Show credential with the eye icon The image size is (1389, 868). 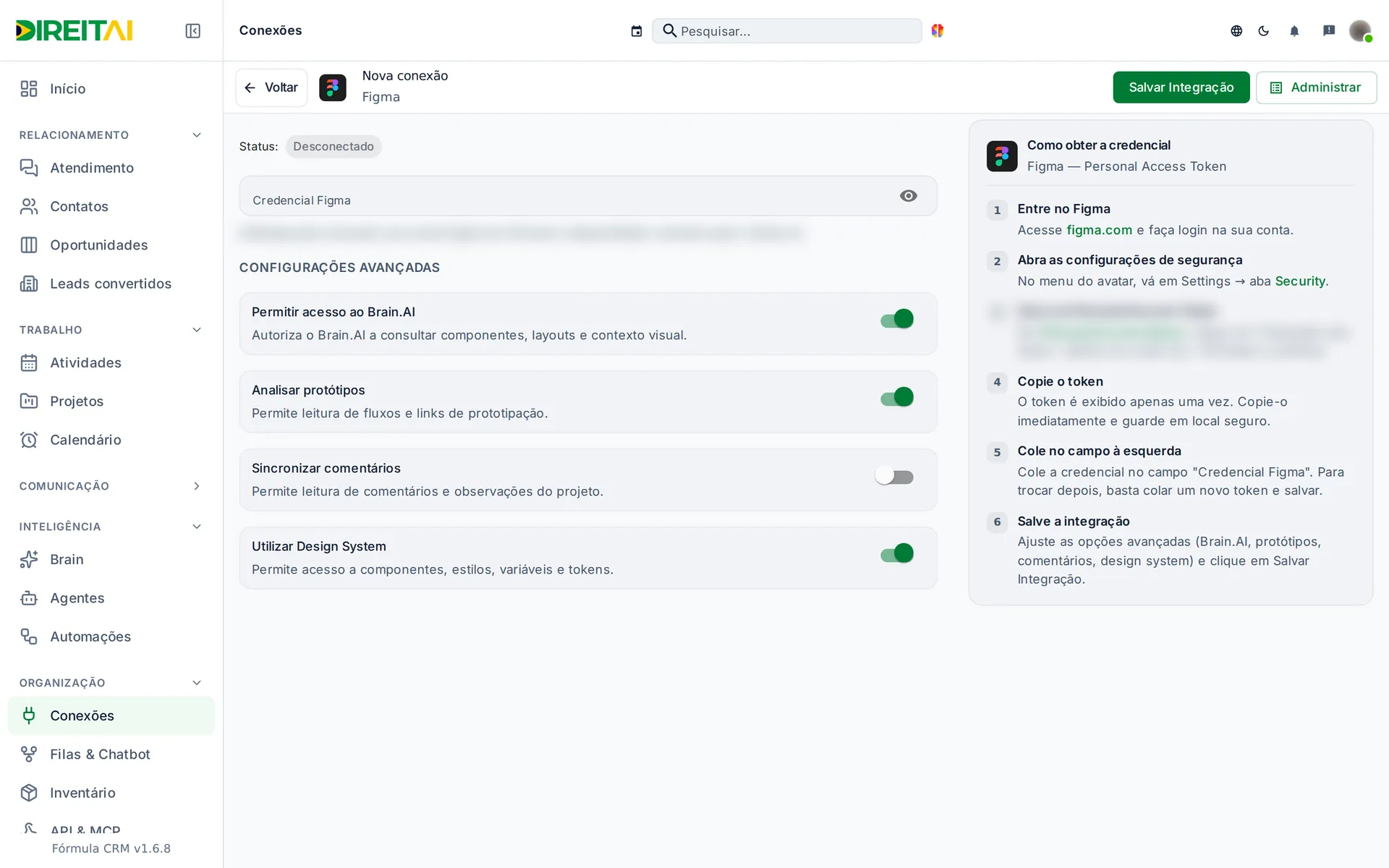[x=909, y=196]
